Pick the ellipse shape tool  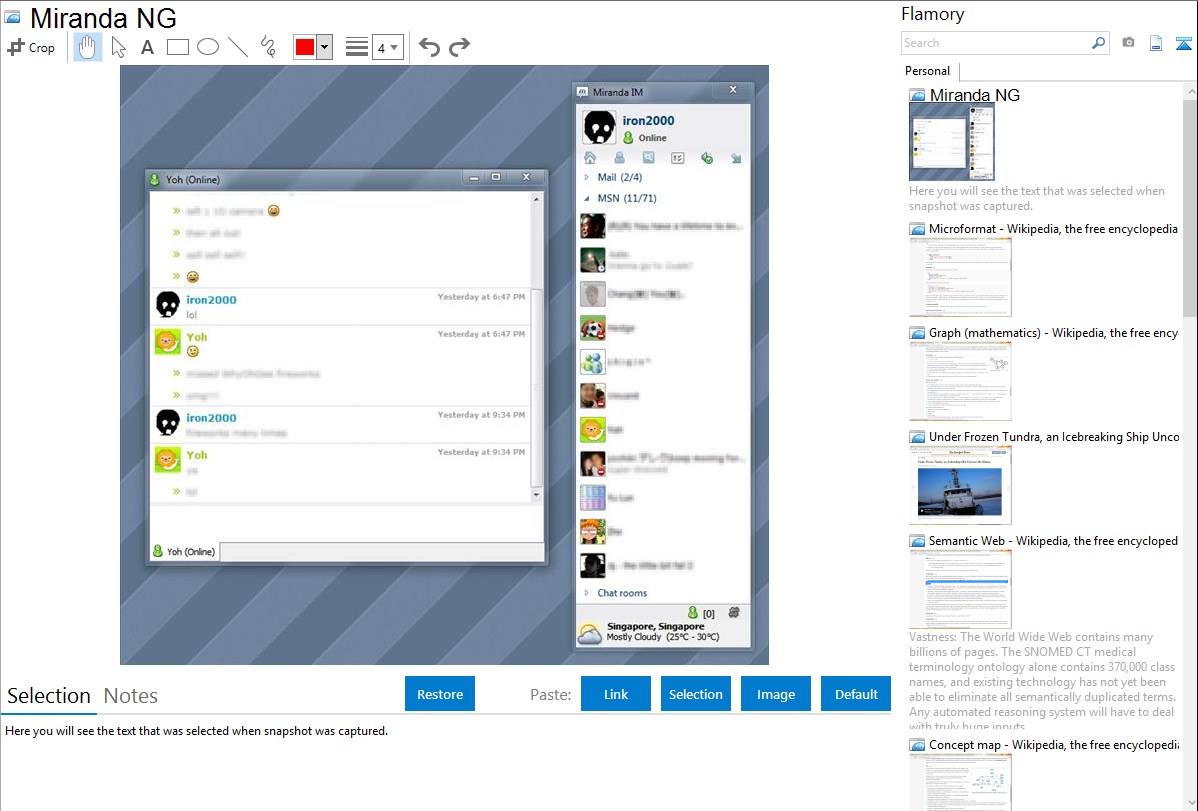click(208, 47)
